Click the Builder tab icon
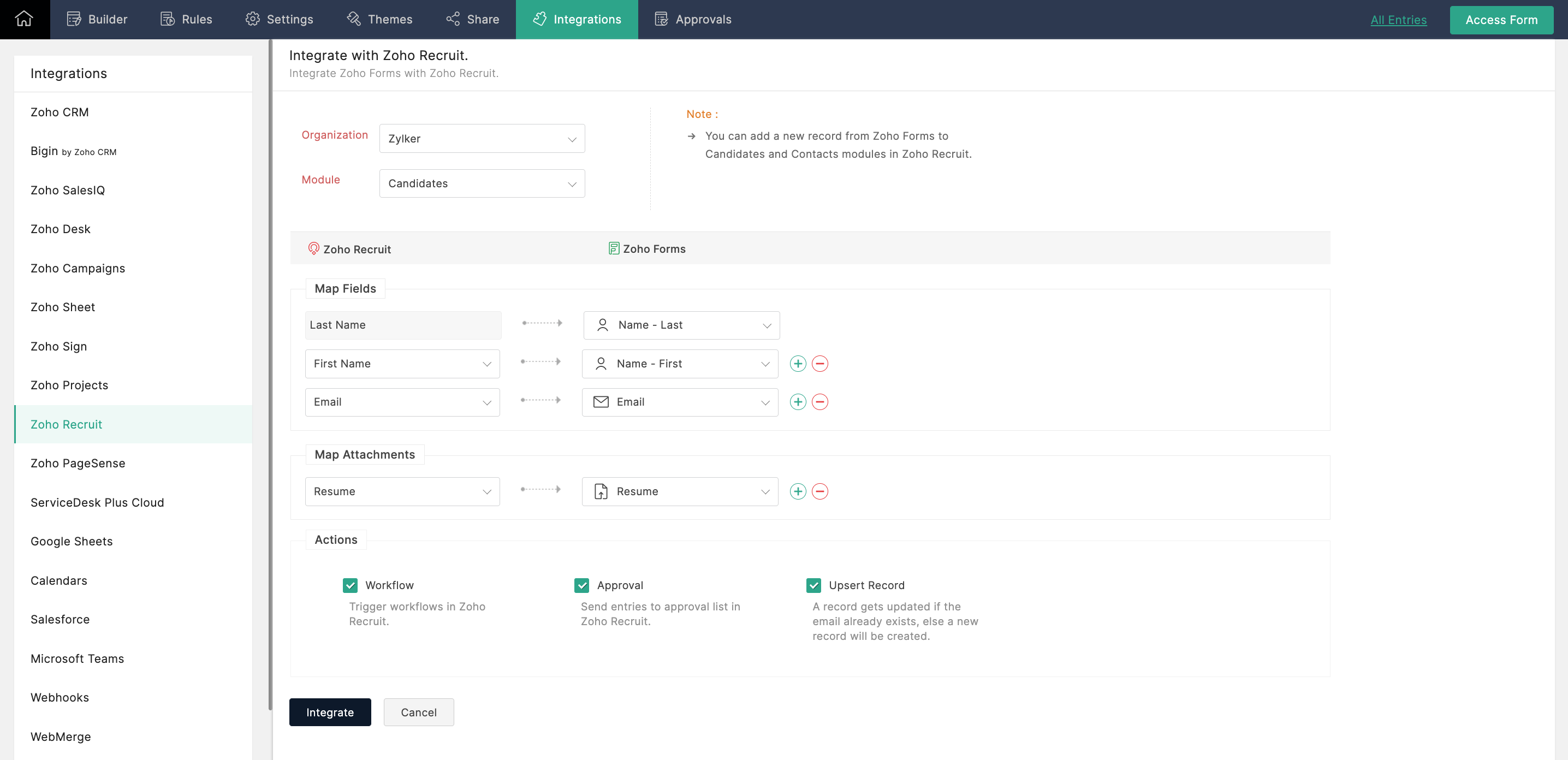Viewport: 1568px width, 760px height. [x=74, y=19]
